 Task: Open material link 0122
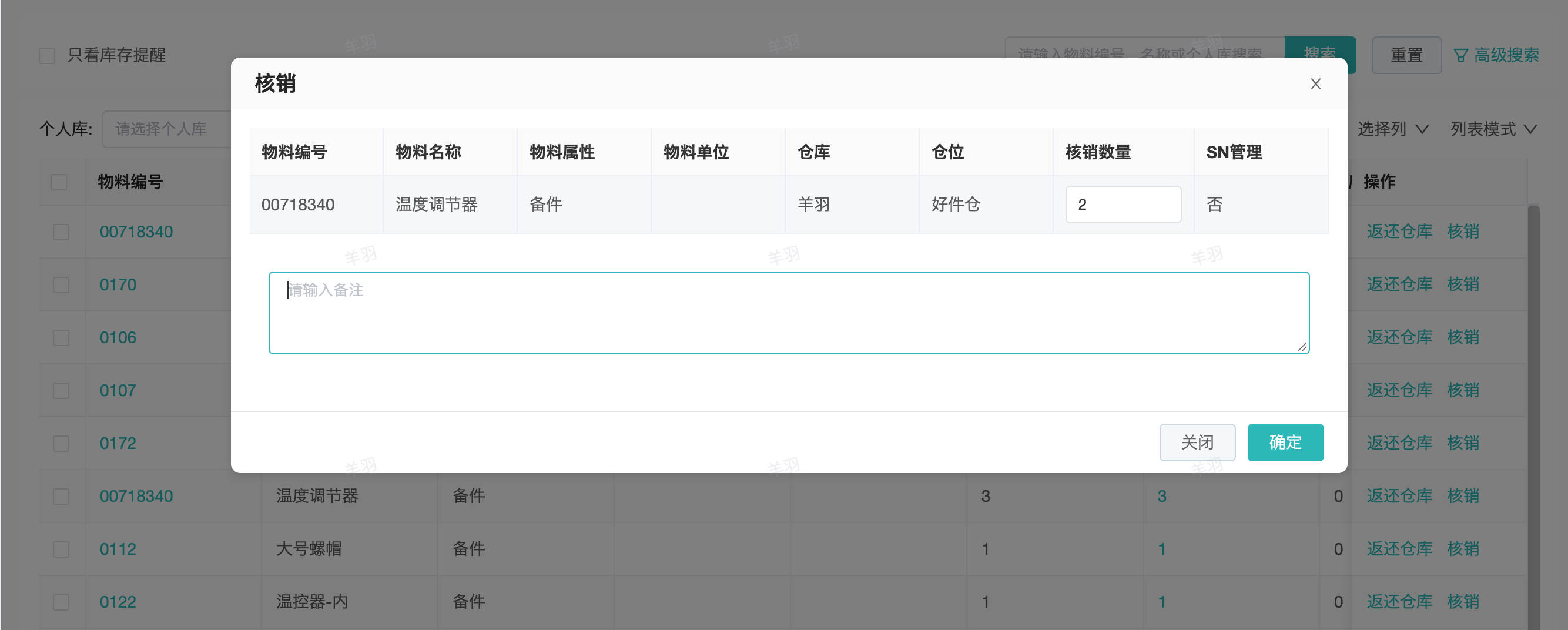coord(118,602)
